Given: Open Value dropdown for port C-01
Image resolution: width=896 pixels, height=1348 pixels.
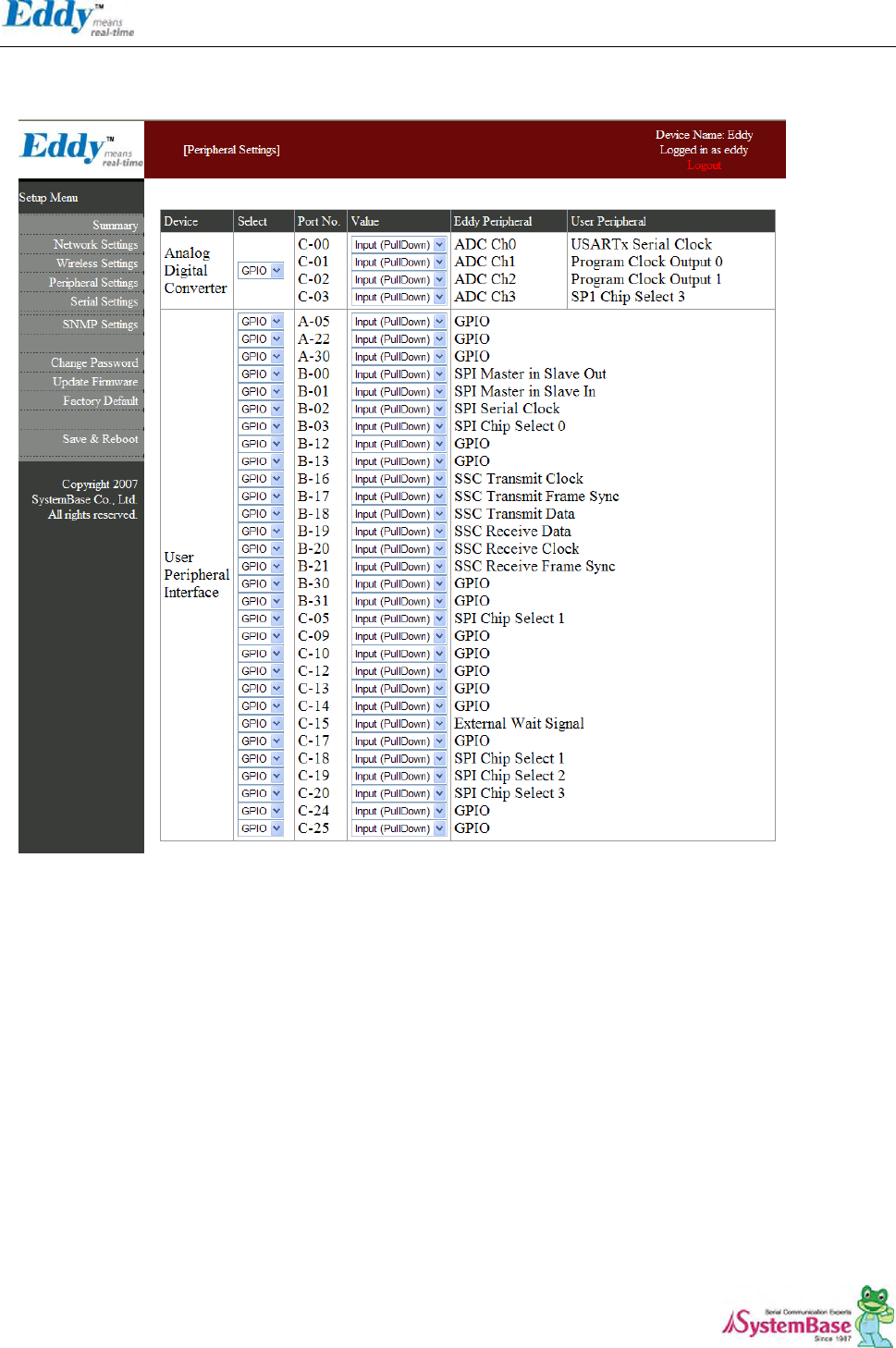Looking at the screenshot, I should pos(399,263).
